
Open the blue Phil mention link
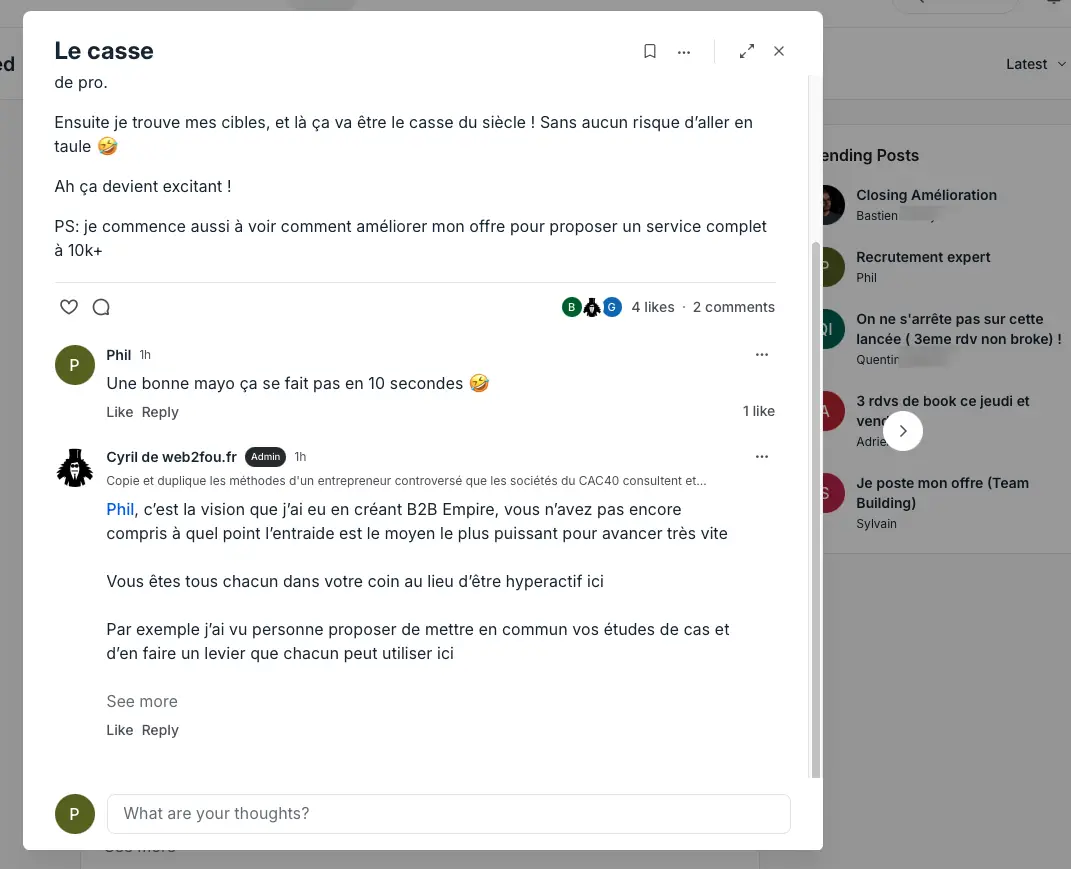tap(120, 510)
